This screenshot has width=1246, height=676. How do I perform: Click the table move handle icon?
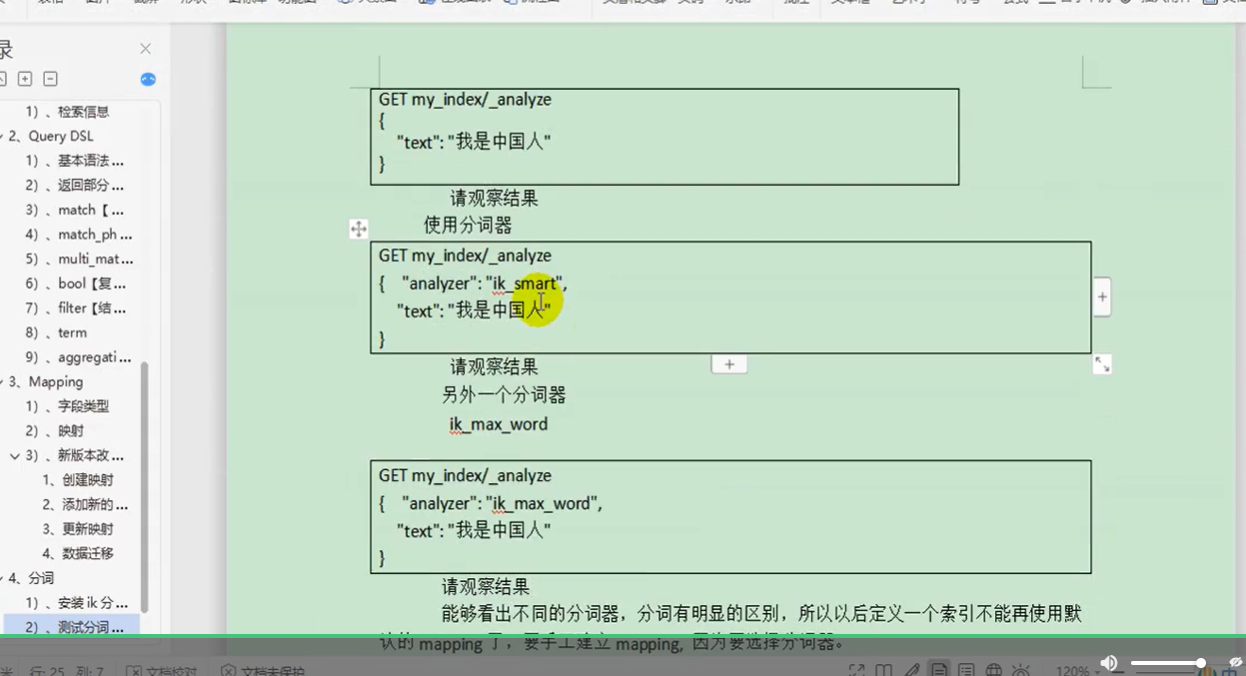coord(359,229)
